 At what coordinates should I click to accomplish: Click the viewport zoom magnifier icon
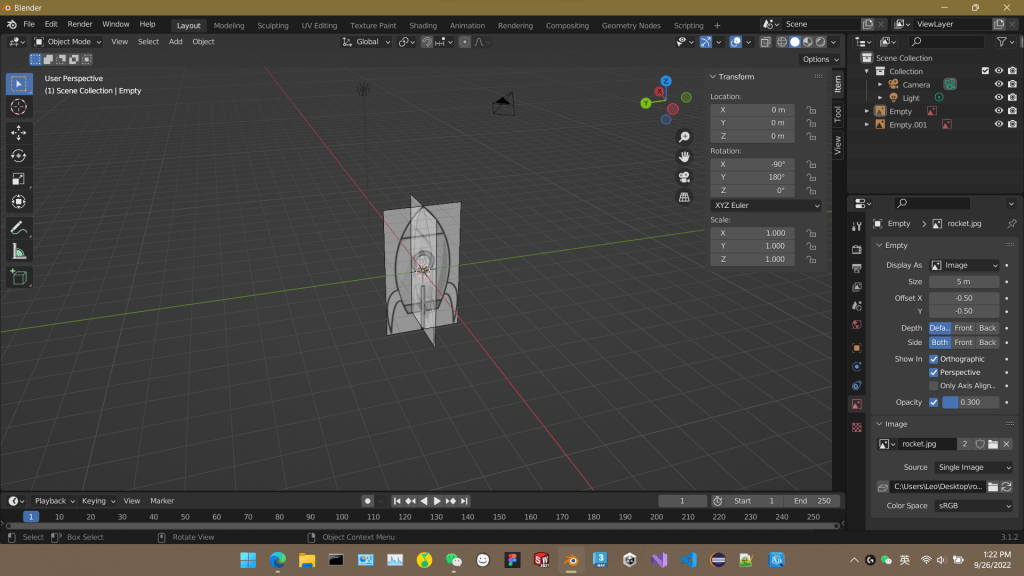pos(684,137)
